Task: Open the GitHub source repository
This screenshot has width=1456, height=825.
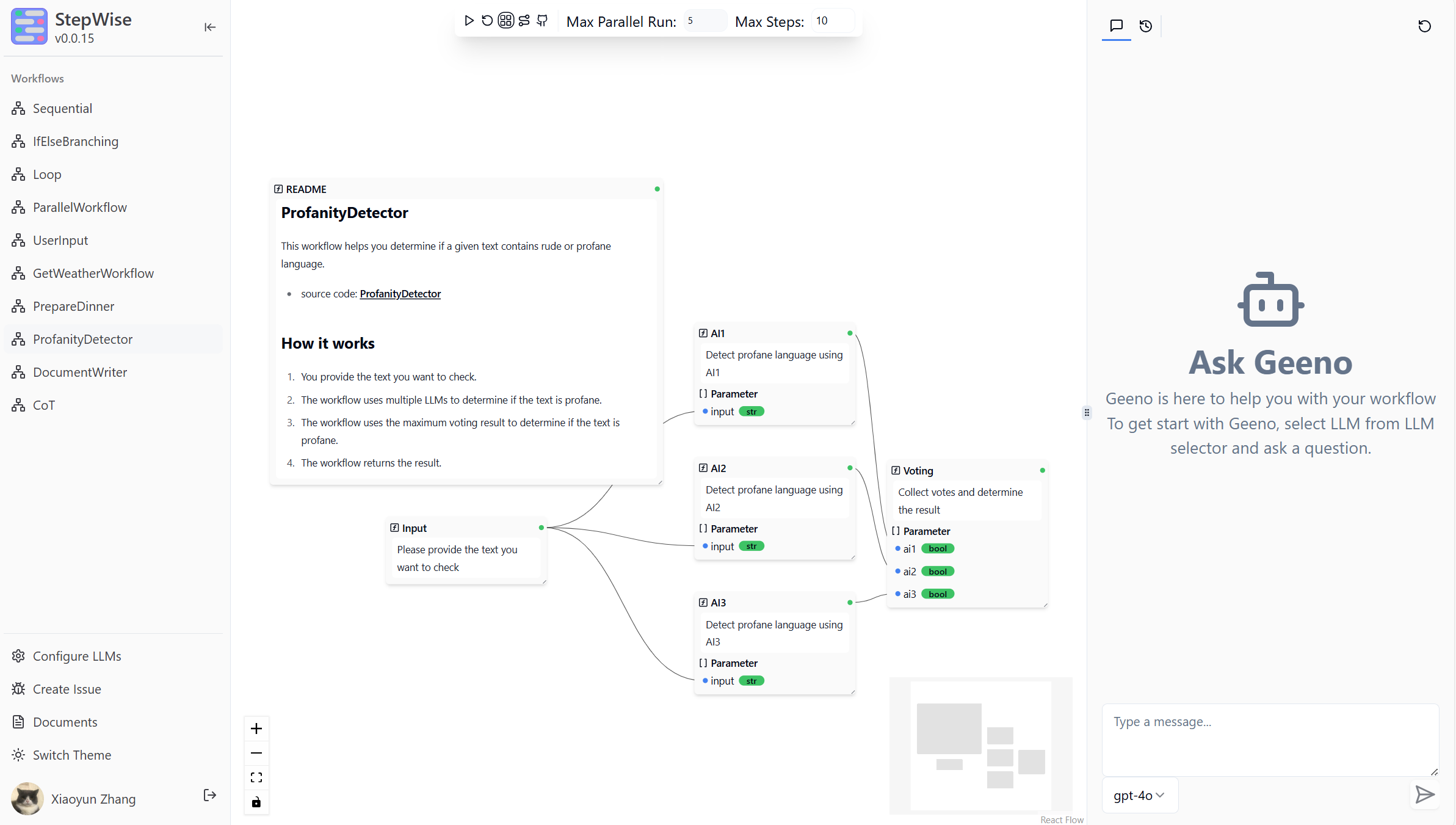Action: coord(542,21)
